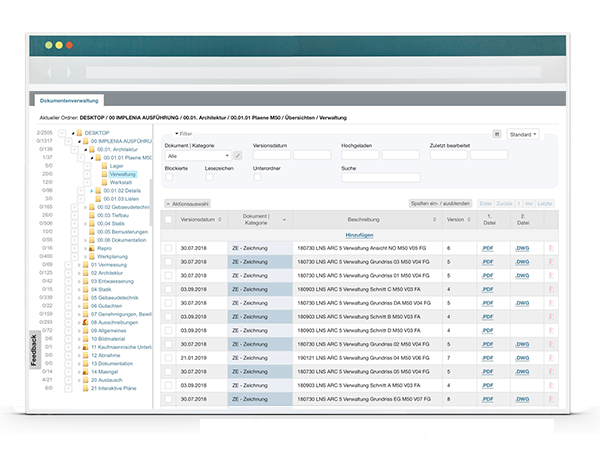The image size is (600, 459).
Task: Click the Spalten ein-/ausblenden button
Action: point(441,204)
